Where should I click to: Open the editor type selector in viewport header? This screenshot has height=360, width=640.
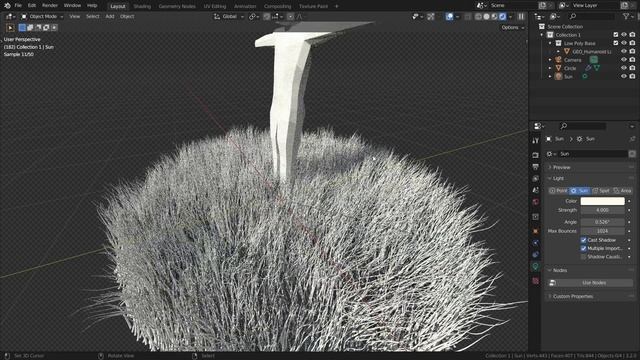(10, 17)
